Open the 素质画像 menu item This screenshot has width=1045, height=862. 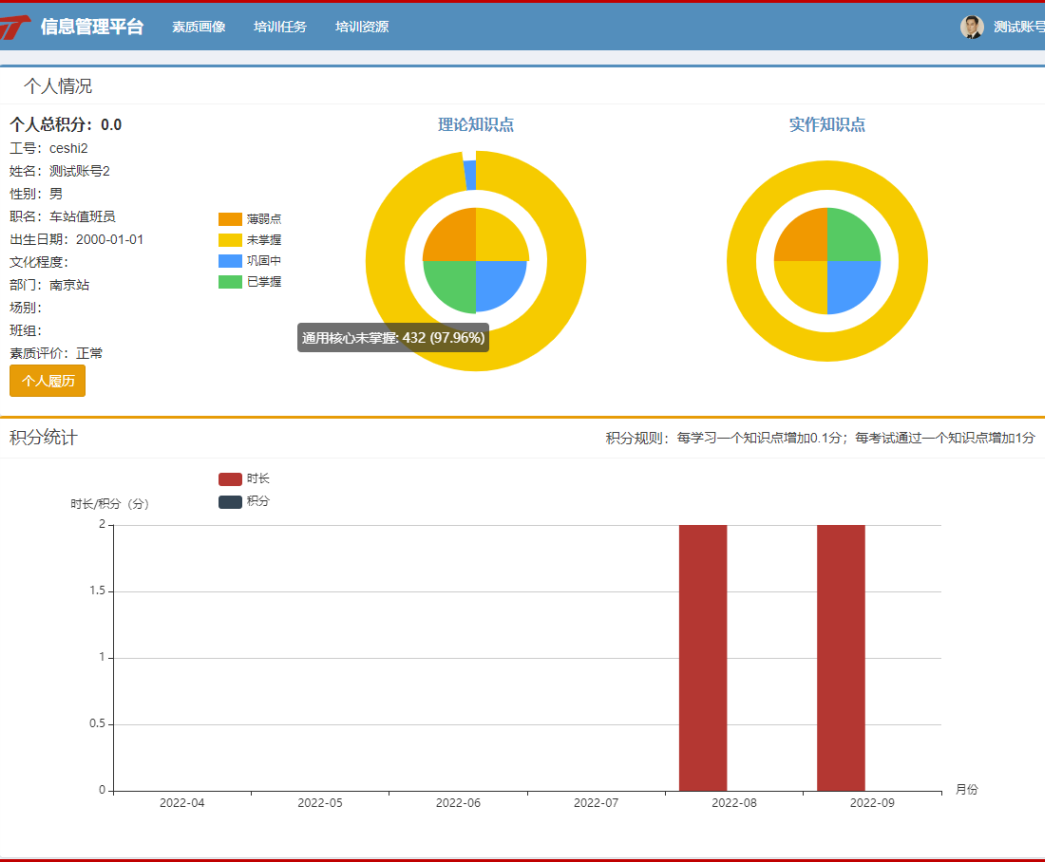198,27
